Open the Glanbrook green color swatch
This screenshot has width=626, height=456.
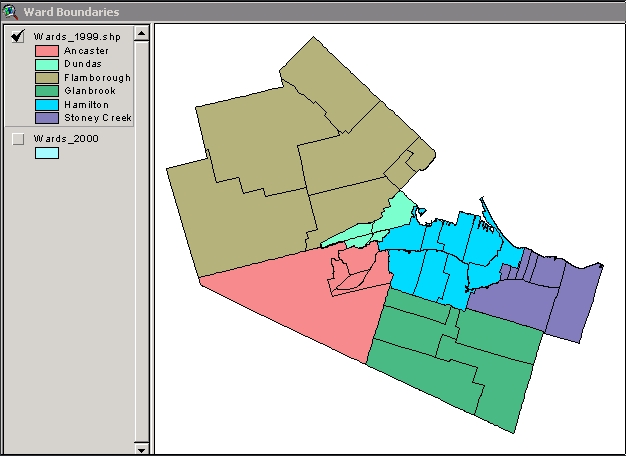point(47,91)
